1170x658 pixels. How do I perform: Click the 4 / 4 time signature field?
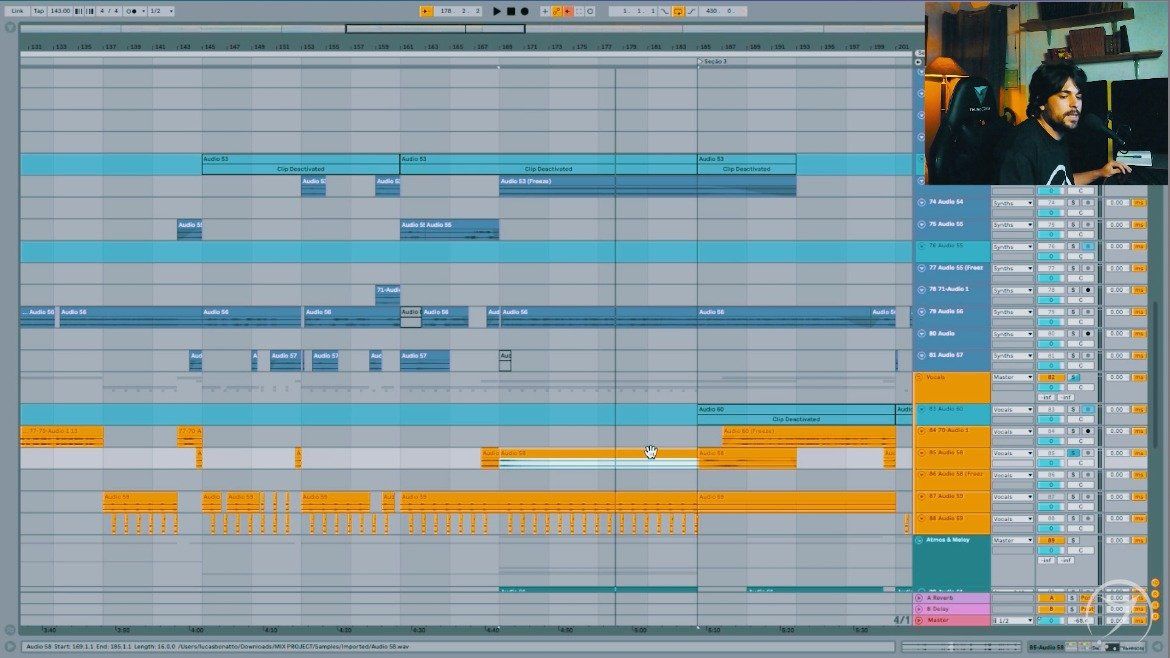[109, 11]
